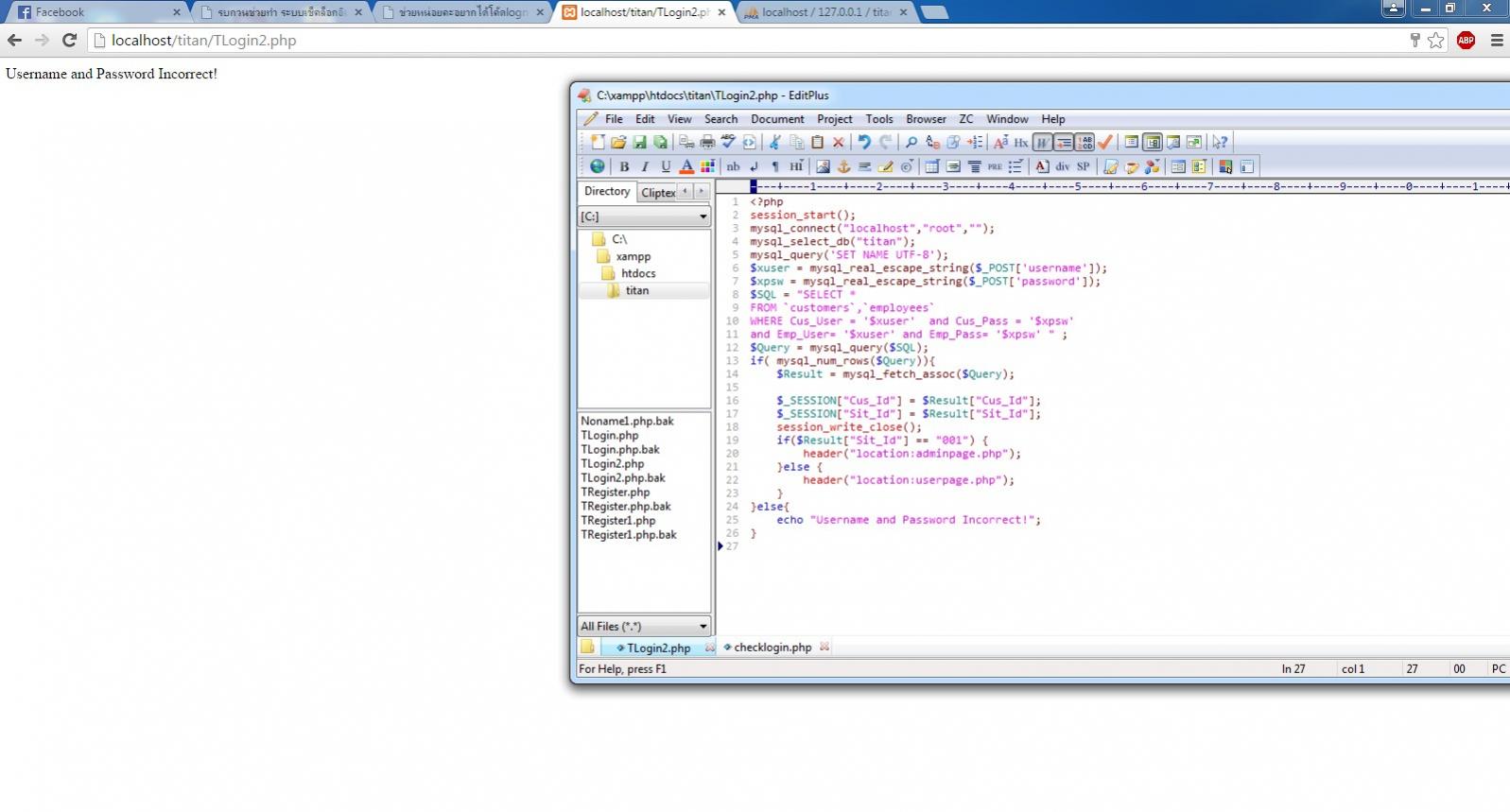Open the All Files (*.*) filter dropdown

click(x=703, y=626)
